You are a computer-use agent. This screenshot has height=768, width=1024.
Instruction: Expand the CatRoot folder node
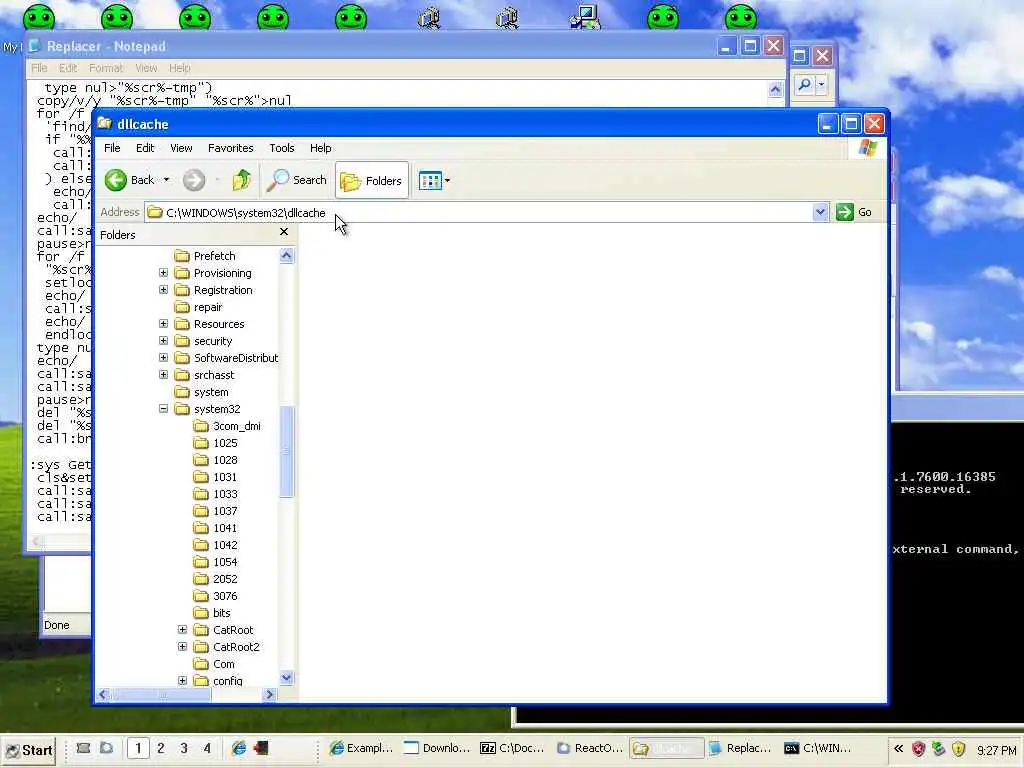click(182, 630)
